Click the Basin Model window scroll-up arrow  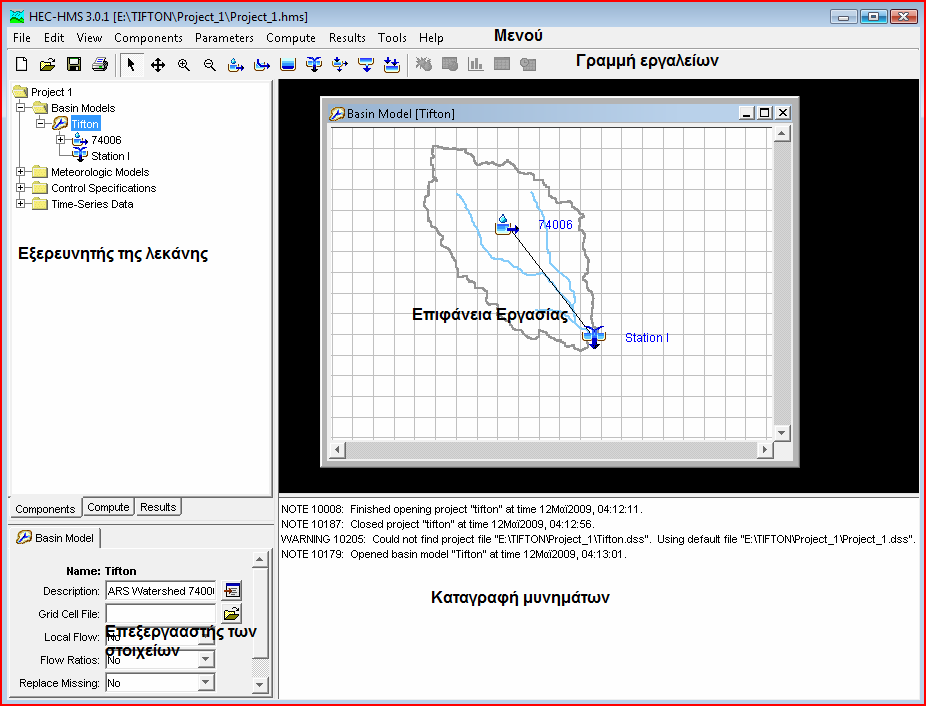coord(782,134)
